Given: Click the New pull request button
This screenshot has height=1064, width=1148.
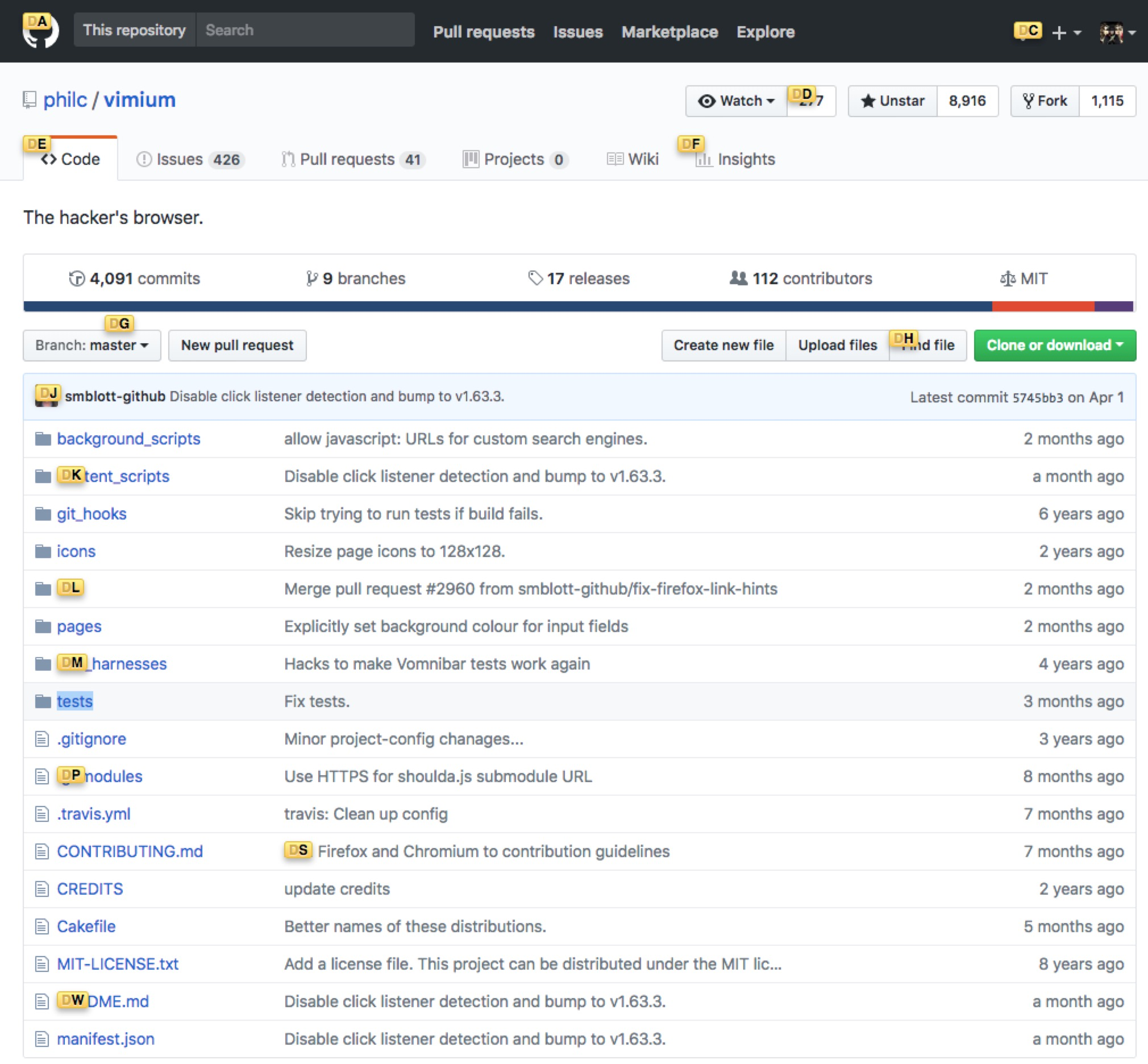Looking at the screenshot, I should coord(237,346).
